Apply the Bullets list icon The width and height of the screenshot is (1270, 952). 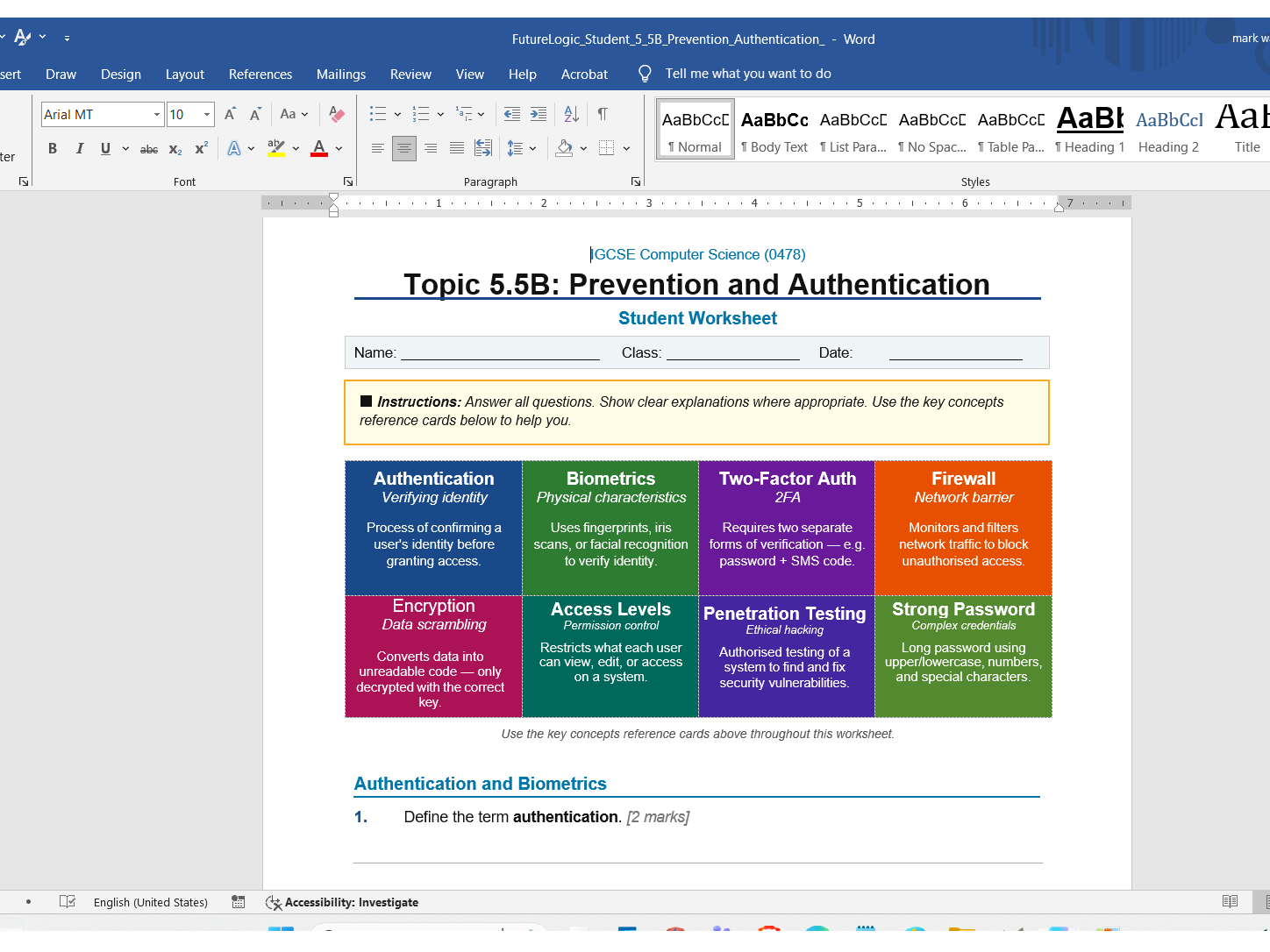click(x=378, y=114)
